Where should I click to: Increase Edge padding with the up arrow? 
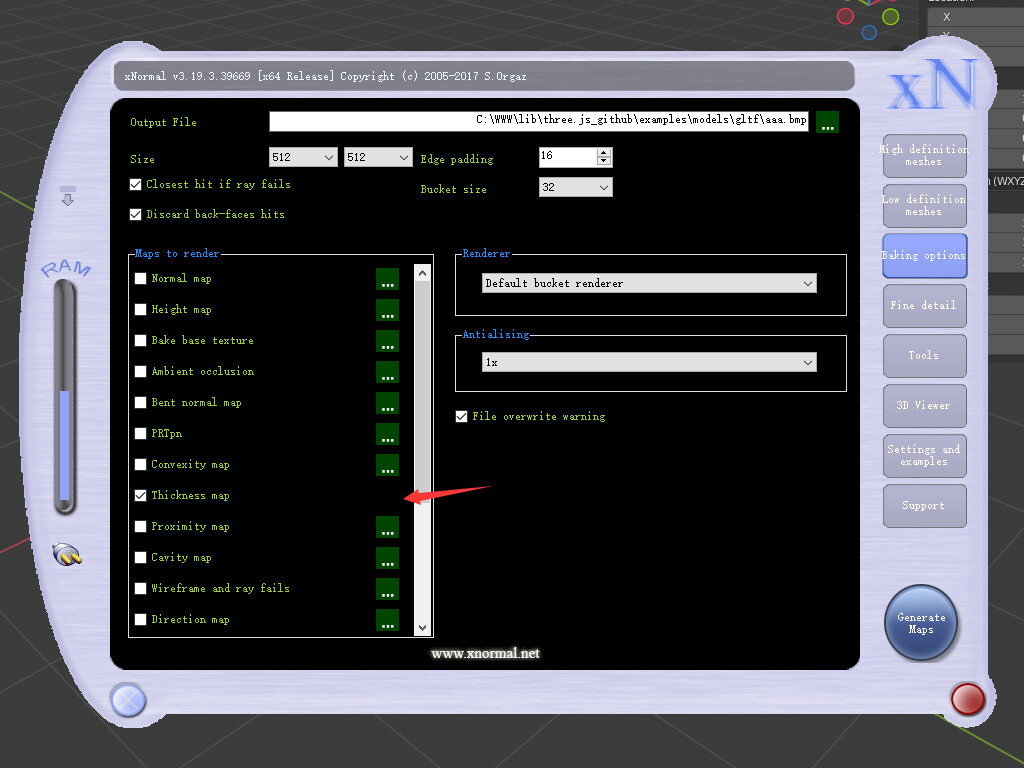tap(604, 153)
